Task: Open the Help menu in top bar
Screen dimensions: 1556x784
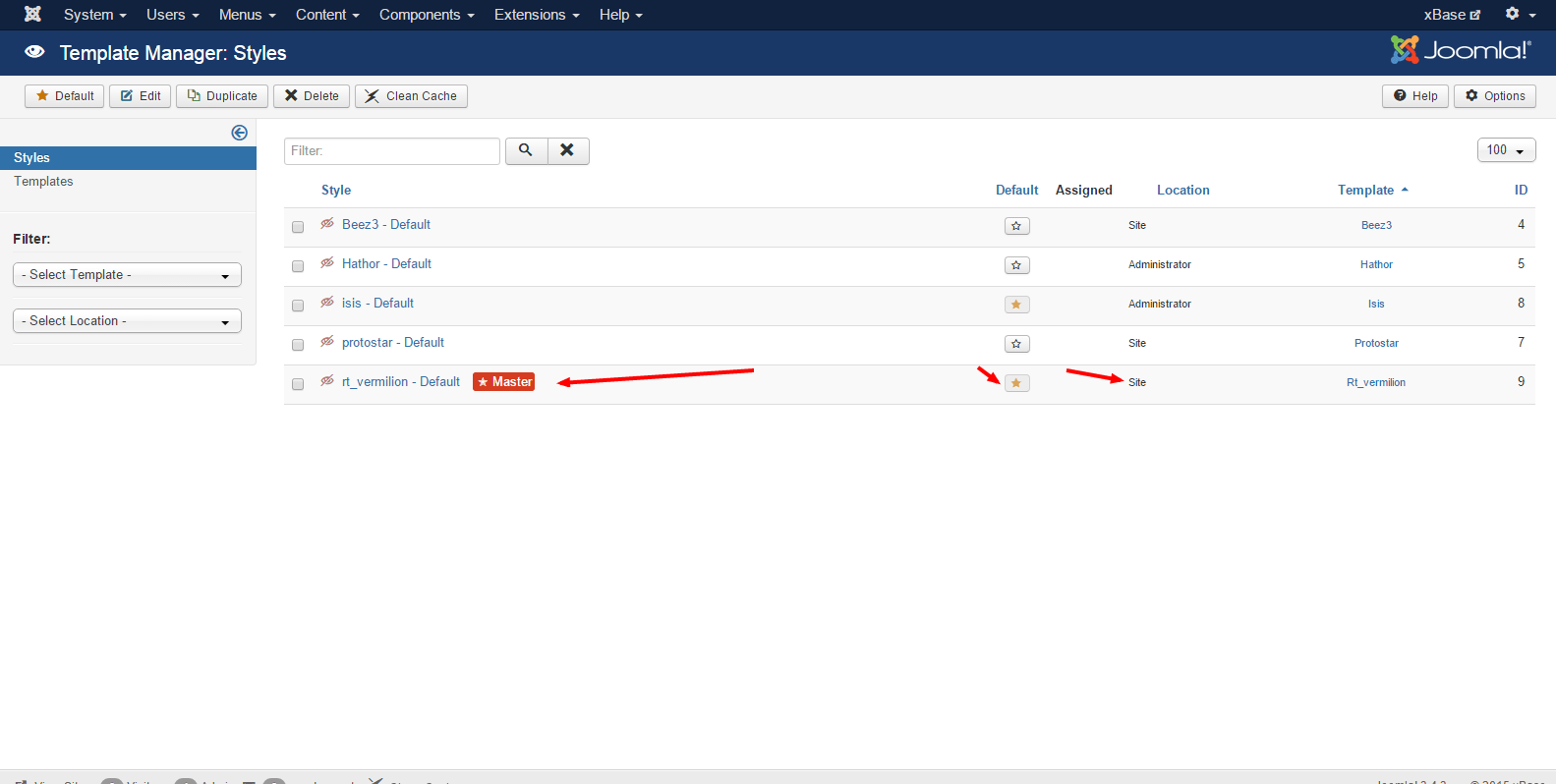Action: (x=620, y=15)
